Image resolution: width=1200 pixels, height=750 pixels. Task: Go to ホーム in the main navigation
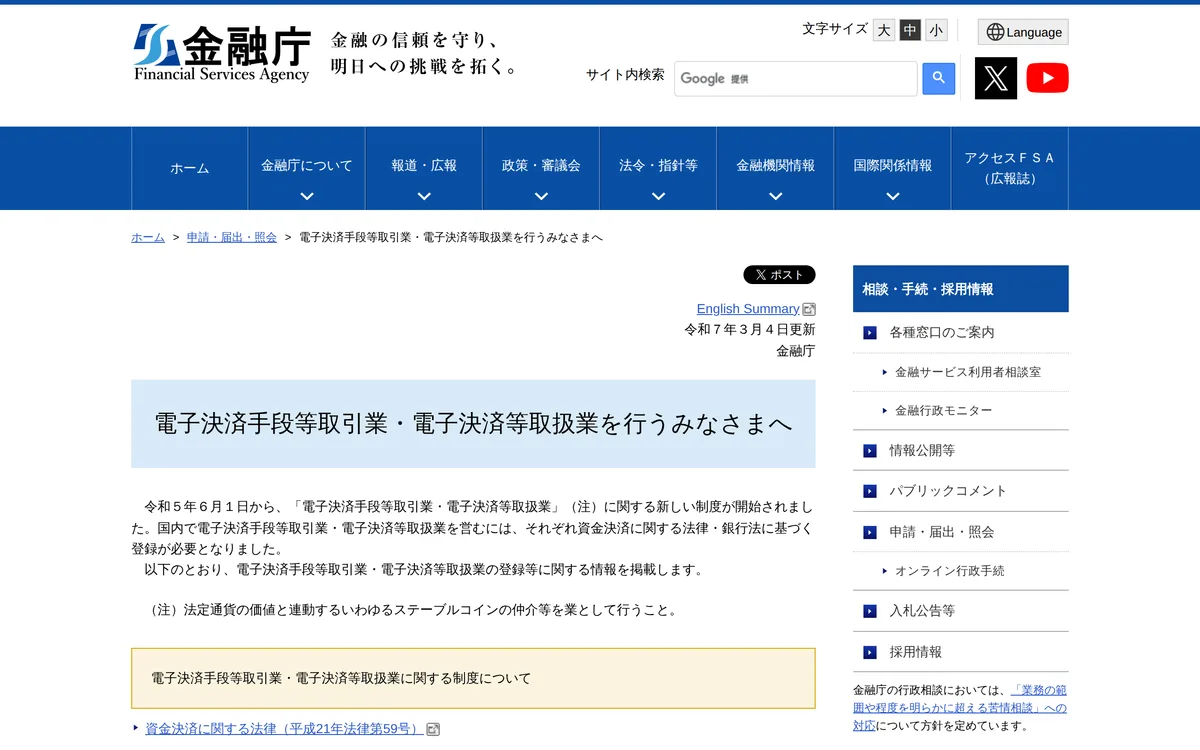pyautogui.click(x=190, y=168)
